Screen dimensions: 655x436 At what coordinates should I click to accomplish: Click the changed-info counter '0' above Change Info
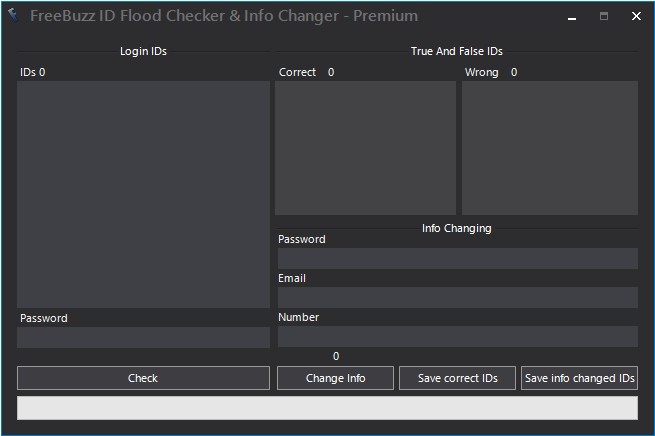(x=336, y=356)
